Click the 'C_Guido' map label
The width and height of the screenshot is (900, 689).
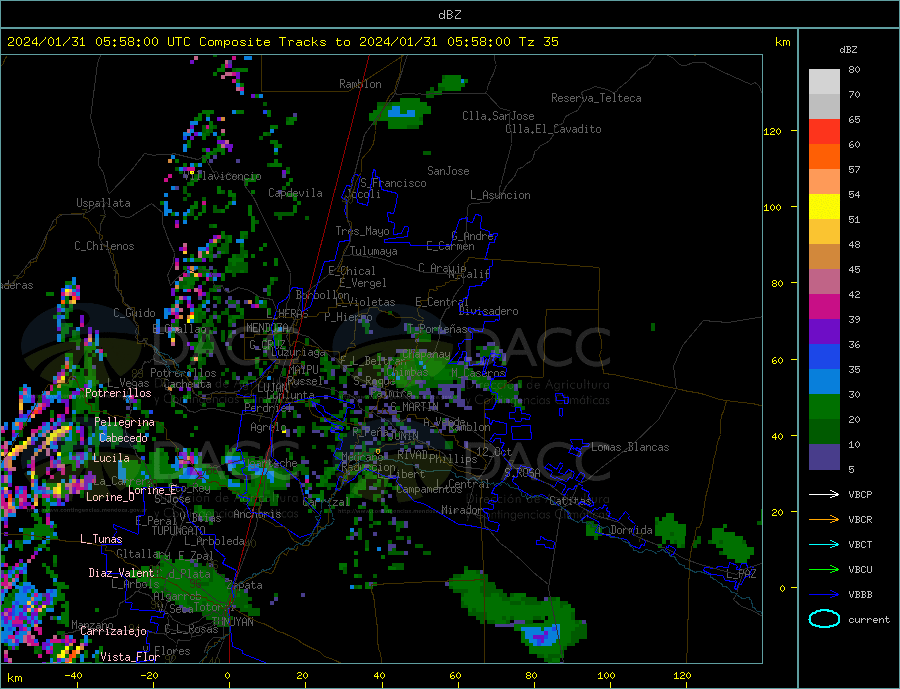coord(134,313)
